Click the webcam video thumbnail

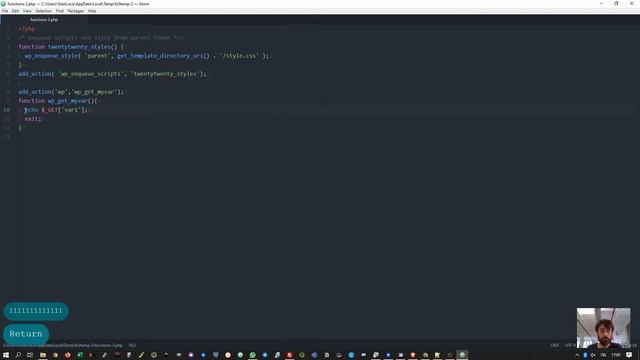pos(603,328)
